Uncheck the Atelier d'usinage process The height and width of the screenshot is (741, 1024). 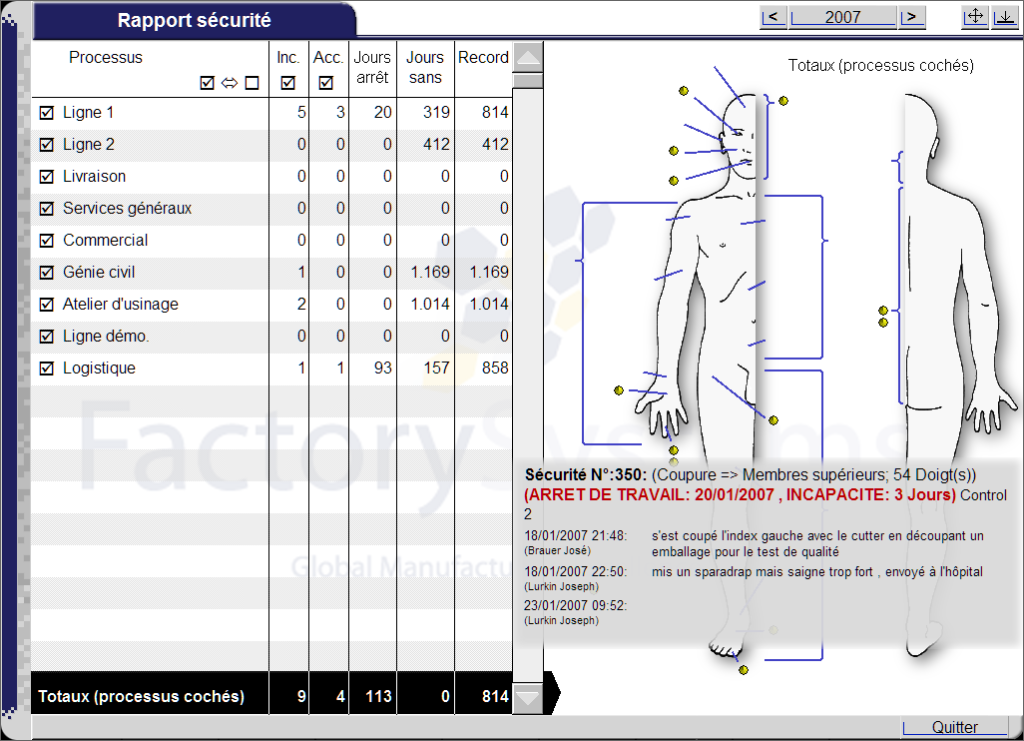click(x=46, y=305)
